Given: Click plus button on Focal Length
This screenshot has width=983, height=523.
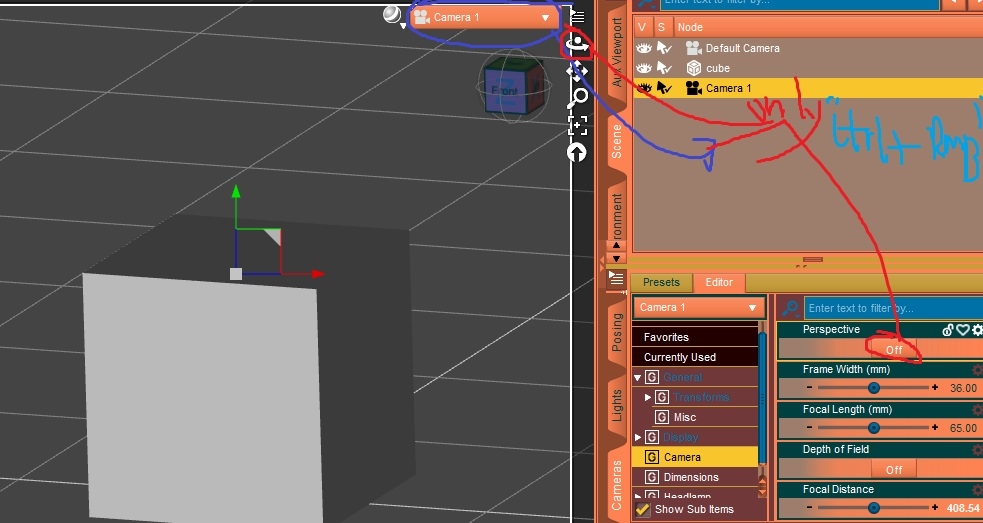Looking at the screenshot, I should [935, 428].
